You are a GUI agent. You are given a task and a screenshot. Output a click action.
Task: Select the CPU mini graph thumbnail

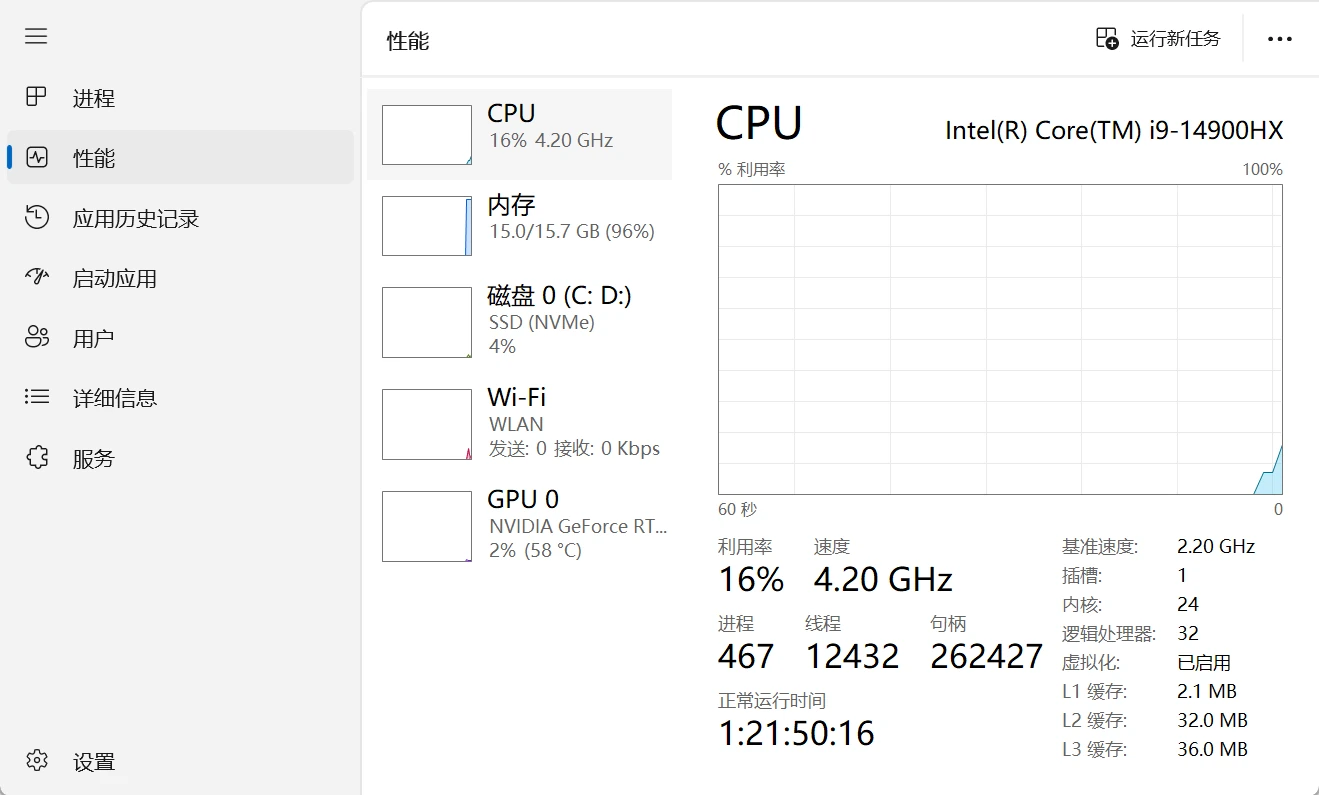[427, 135]
